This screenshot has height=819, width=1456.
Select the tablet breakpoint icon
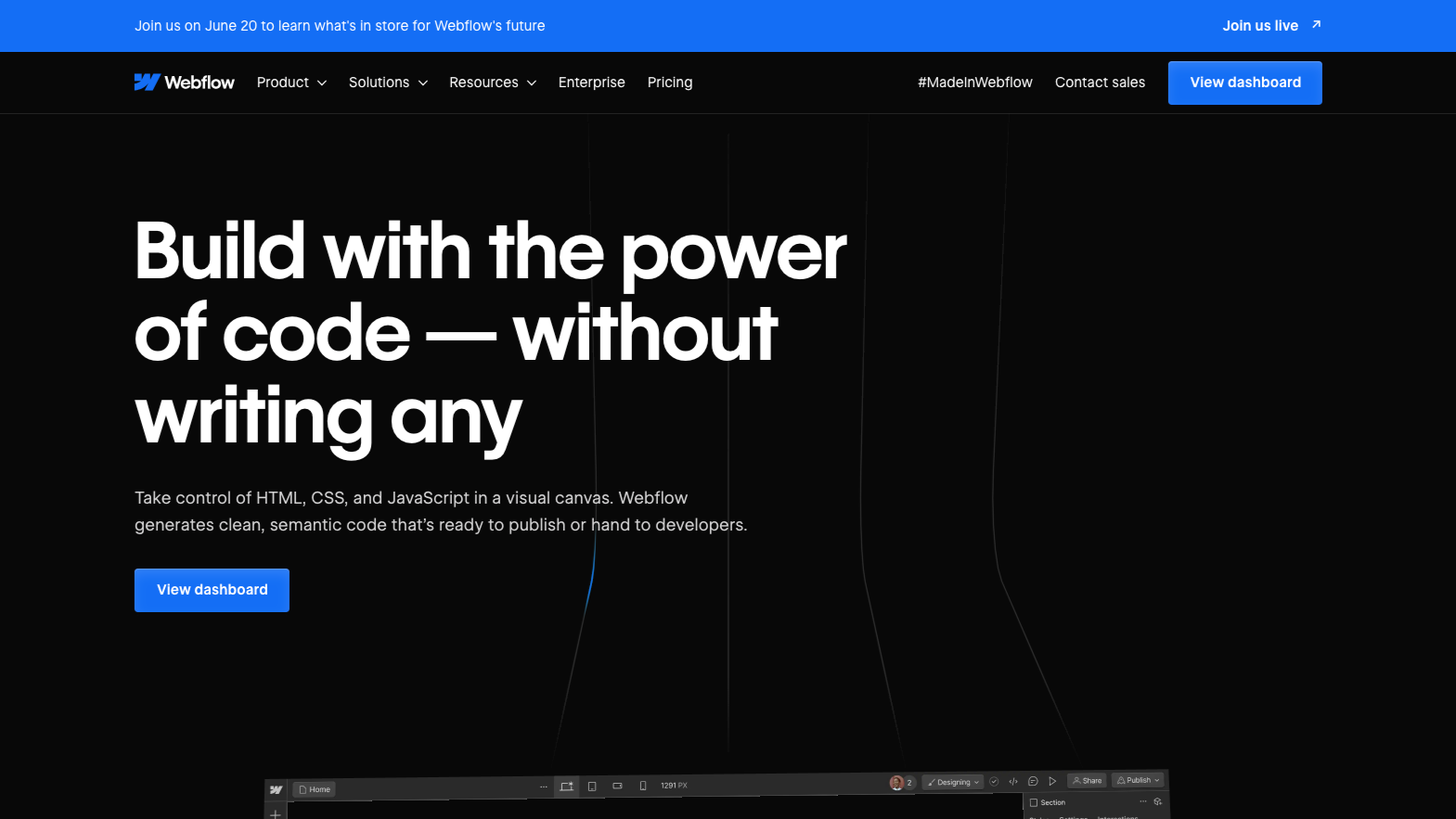click(x=592, y=787)
